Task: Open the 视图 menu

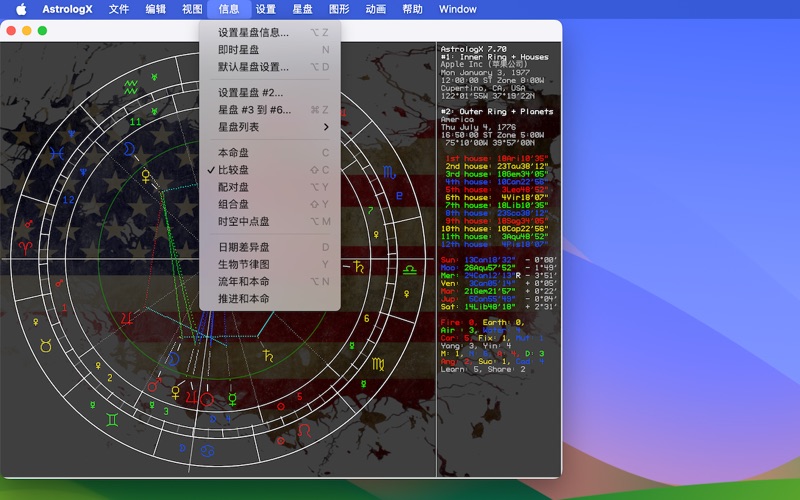Action: (x=192, y=9)
